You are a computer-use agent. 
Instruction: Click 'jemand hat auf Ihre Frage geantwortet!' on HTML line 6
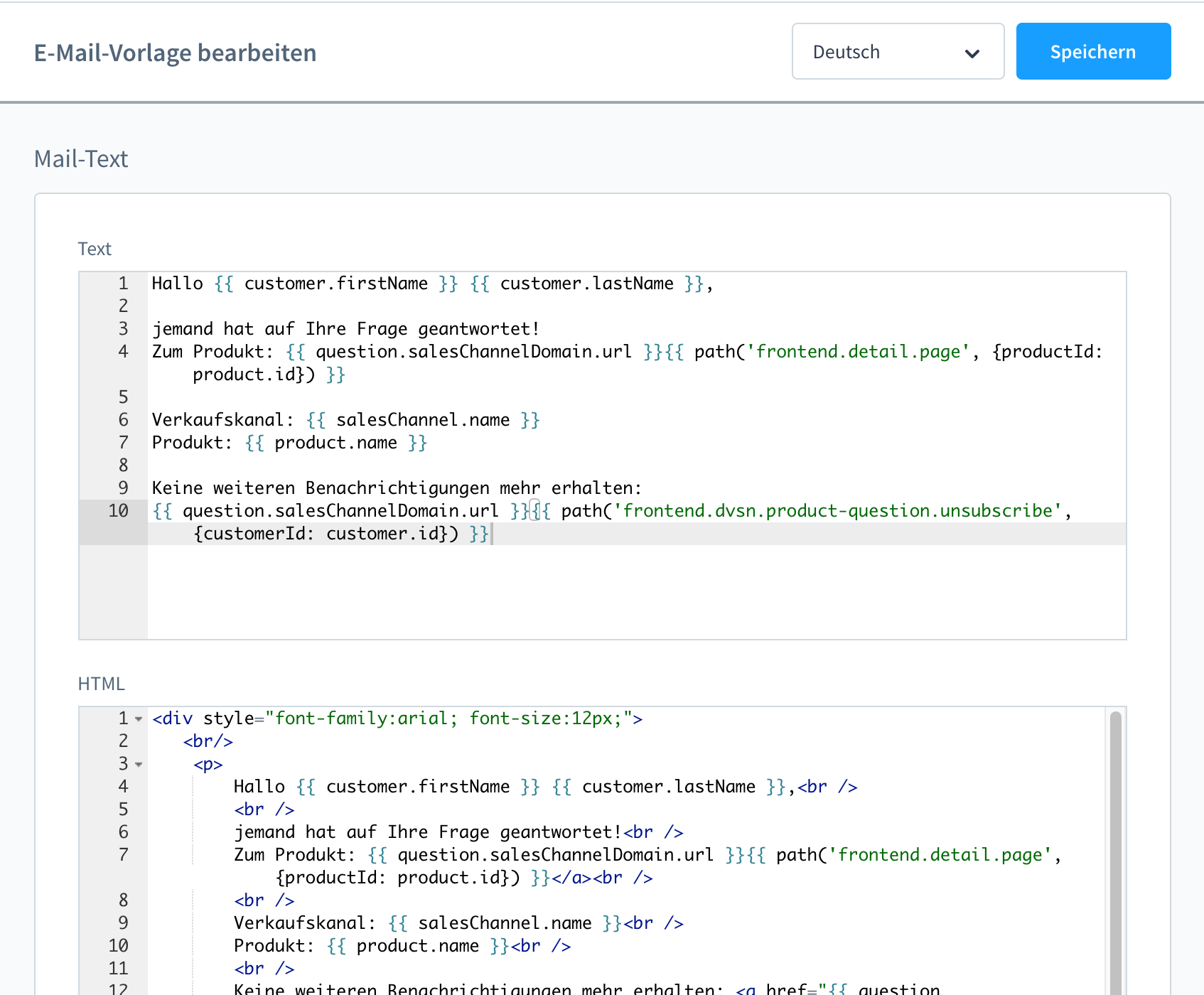pyautogui.click(x=428, y=832)
